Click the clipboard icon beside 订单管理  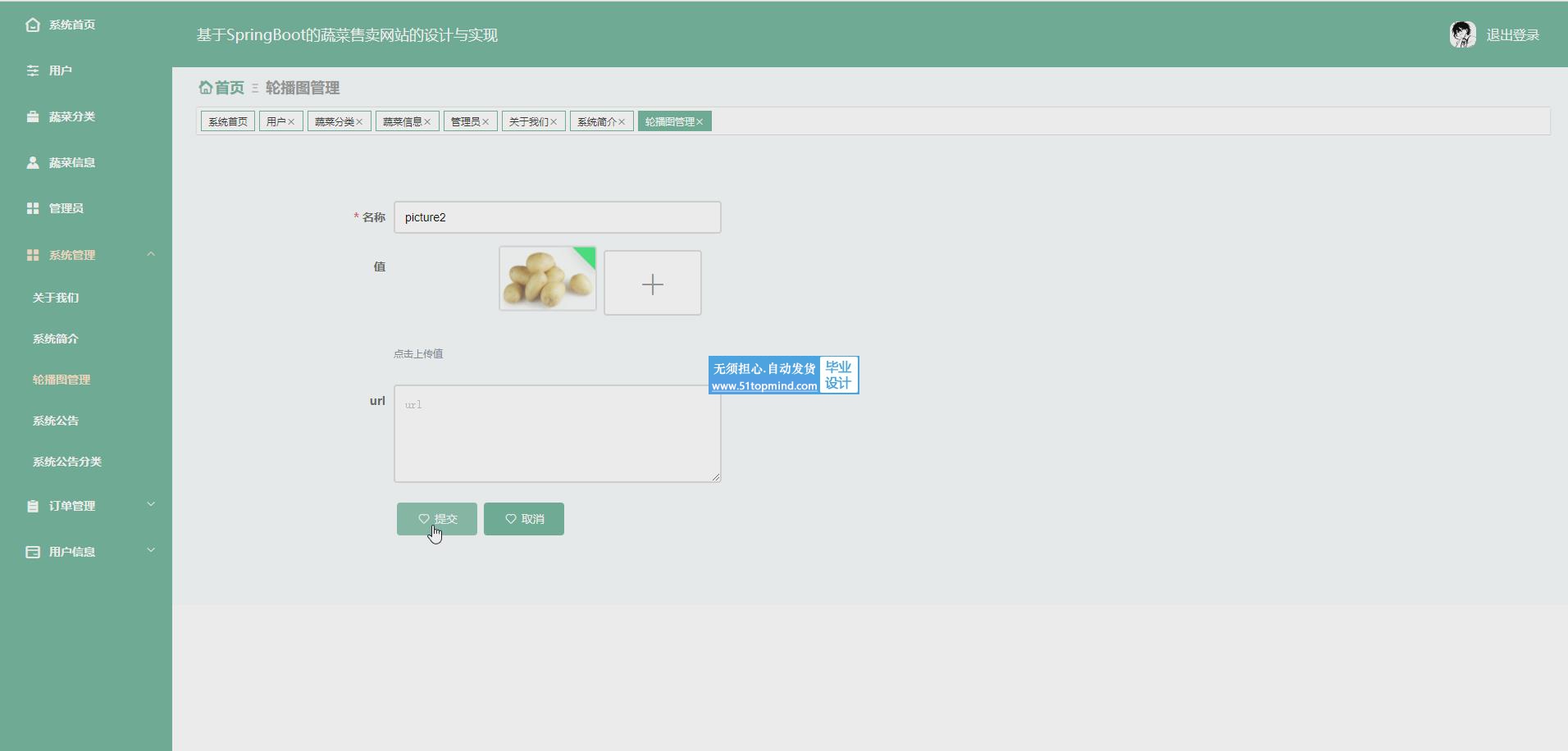pos(33,506)
